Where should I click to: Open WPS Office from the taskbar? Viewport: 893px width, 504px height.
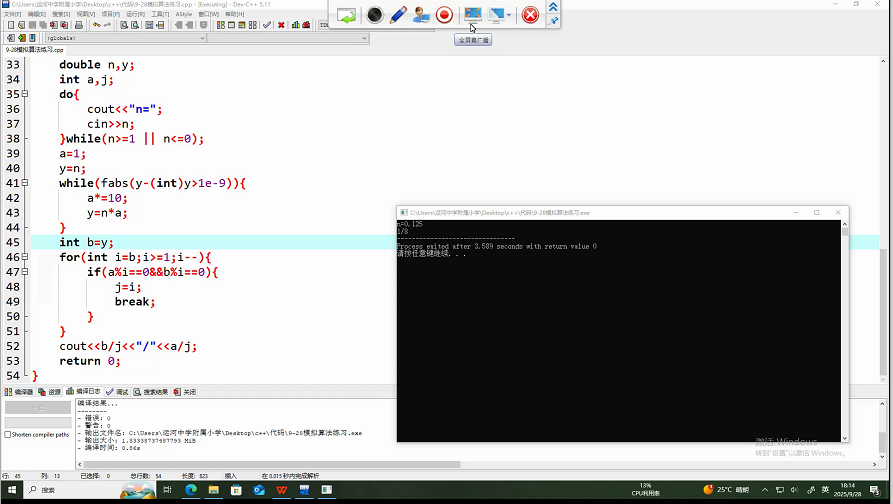pyautogui.click(x=281, y=490)
